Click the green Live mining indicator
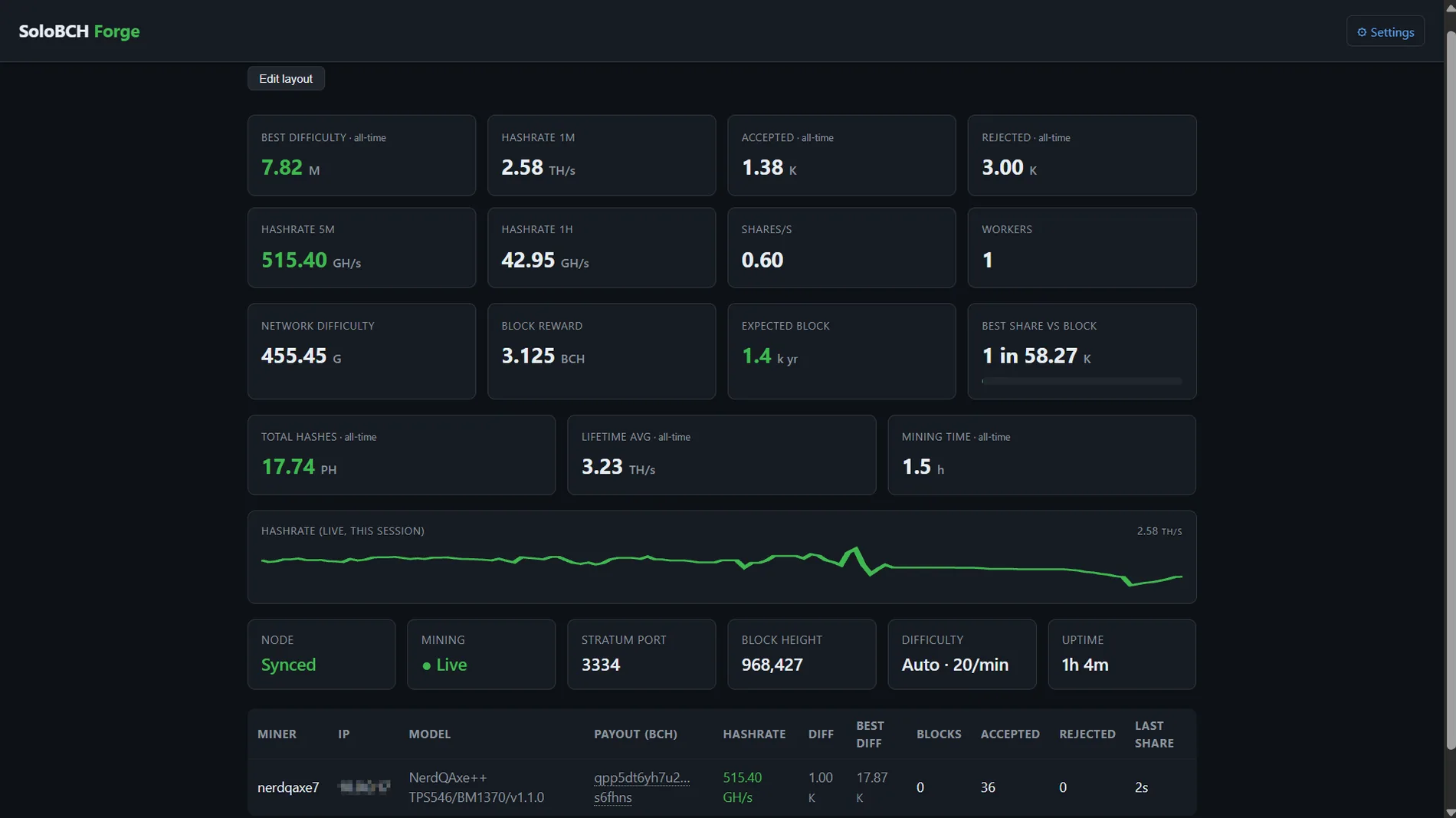The image size is (1456, 818). pyautogui.click(x=444, y=665)
